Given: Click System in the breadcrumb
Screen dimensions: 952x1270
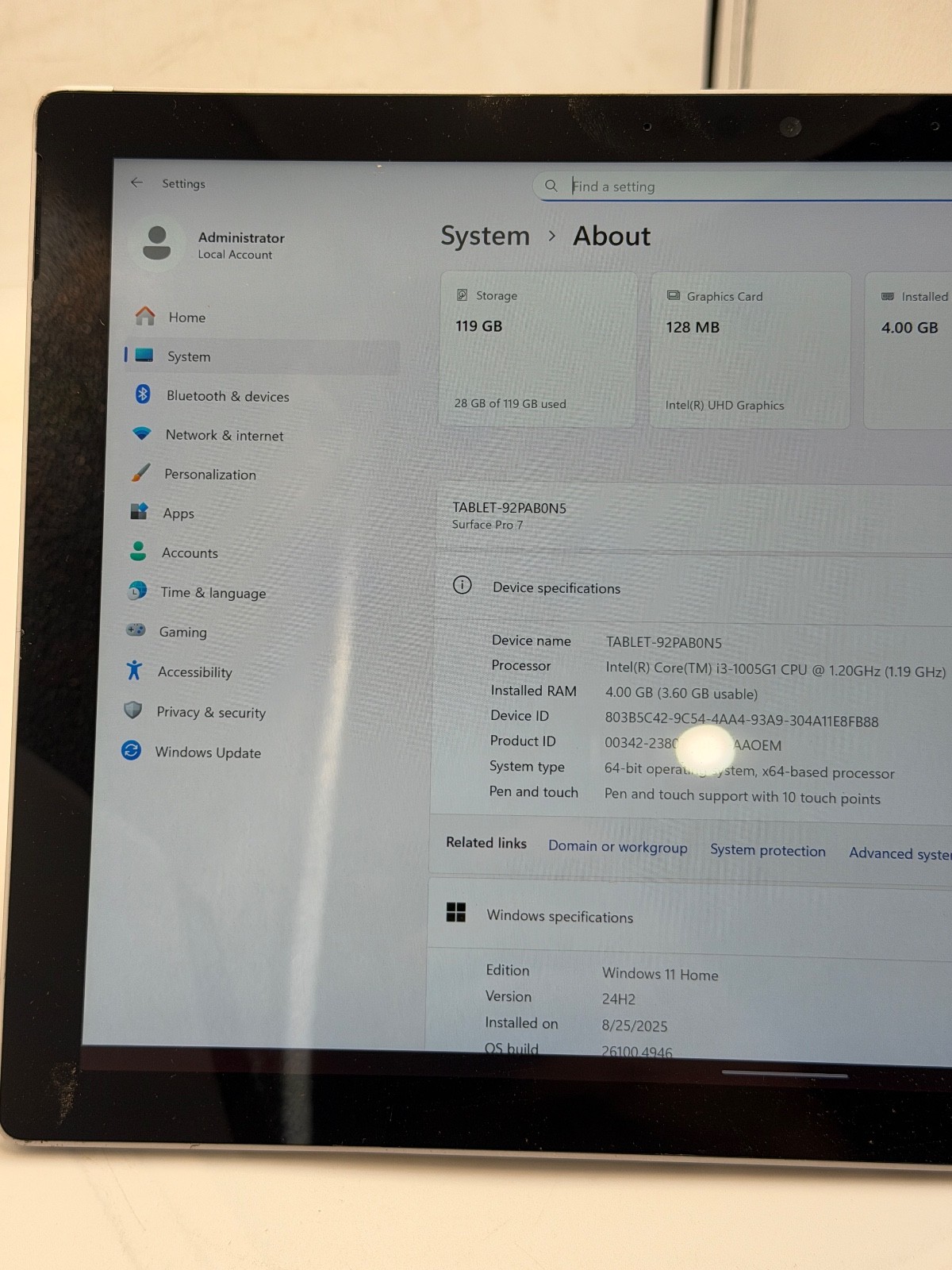Looking at the screenshot, I should (x=485, y=236).
